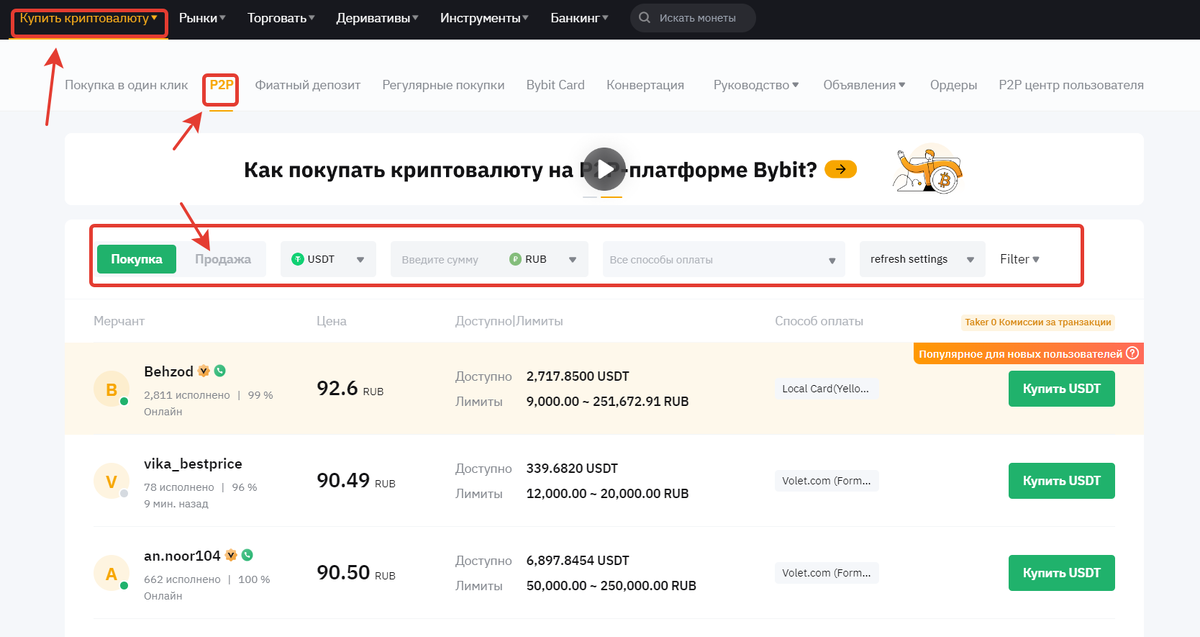Click the RUB currency icon

(515, 259)
